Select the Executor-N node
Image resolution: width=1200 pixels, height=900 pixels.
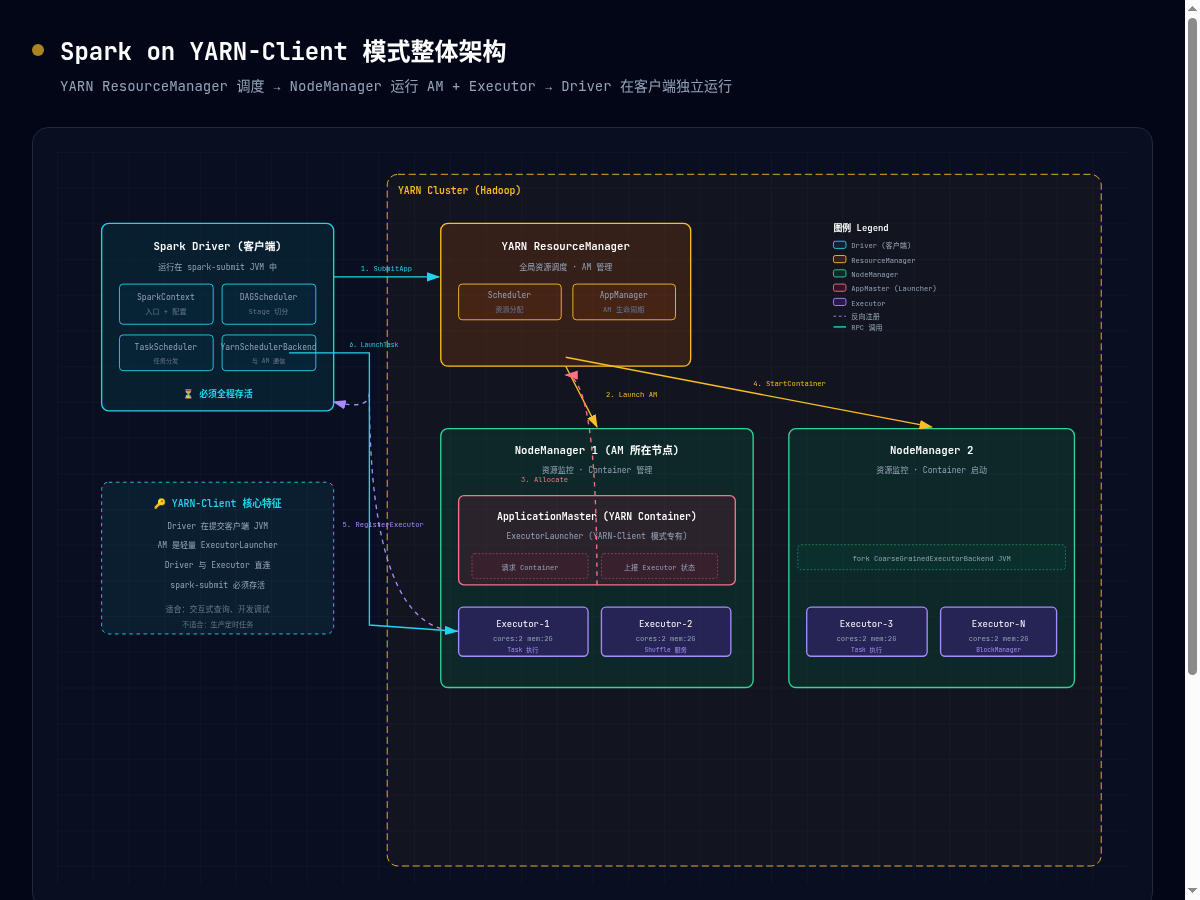coord(998,632)
